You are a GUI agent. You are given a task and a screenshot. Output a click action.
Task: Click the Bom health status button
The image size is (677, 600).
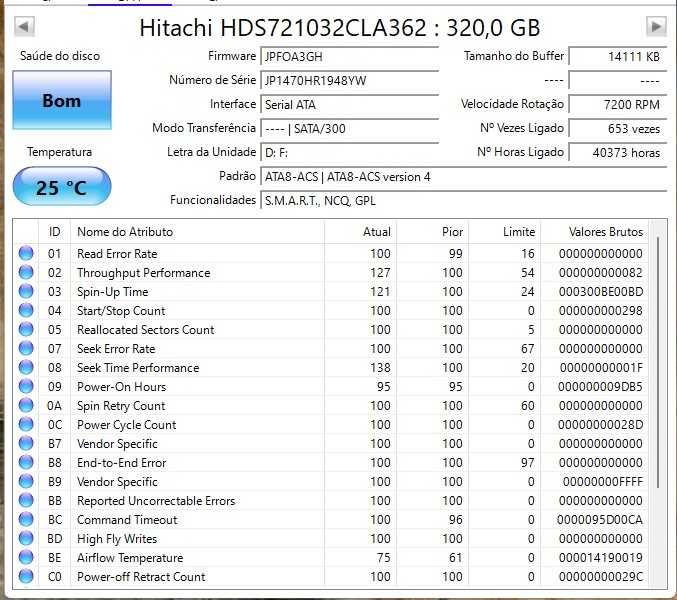pos(62,100)
